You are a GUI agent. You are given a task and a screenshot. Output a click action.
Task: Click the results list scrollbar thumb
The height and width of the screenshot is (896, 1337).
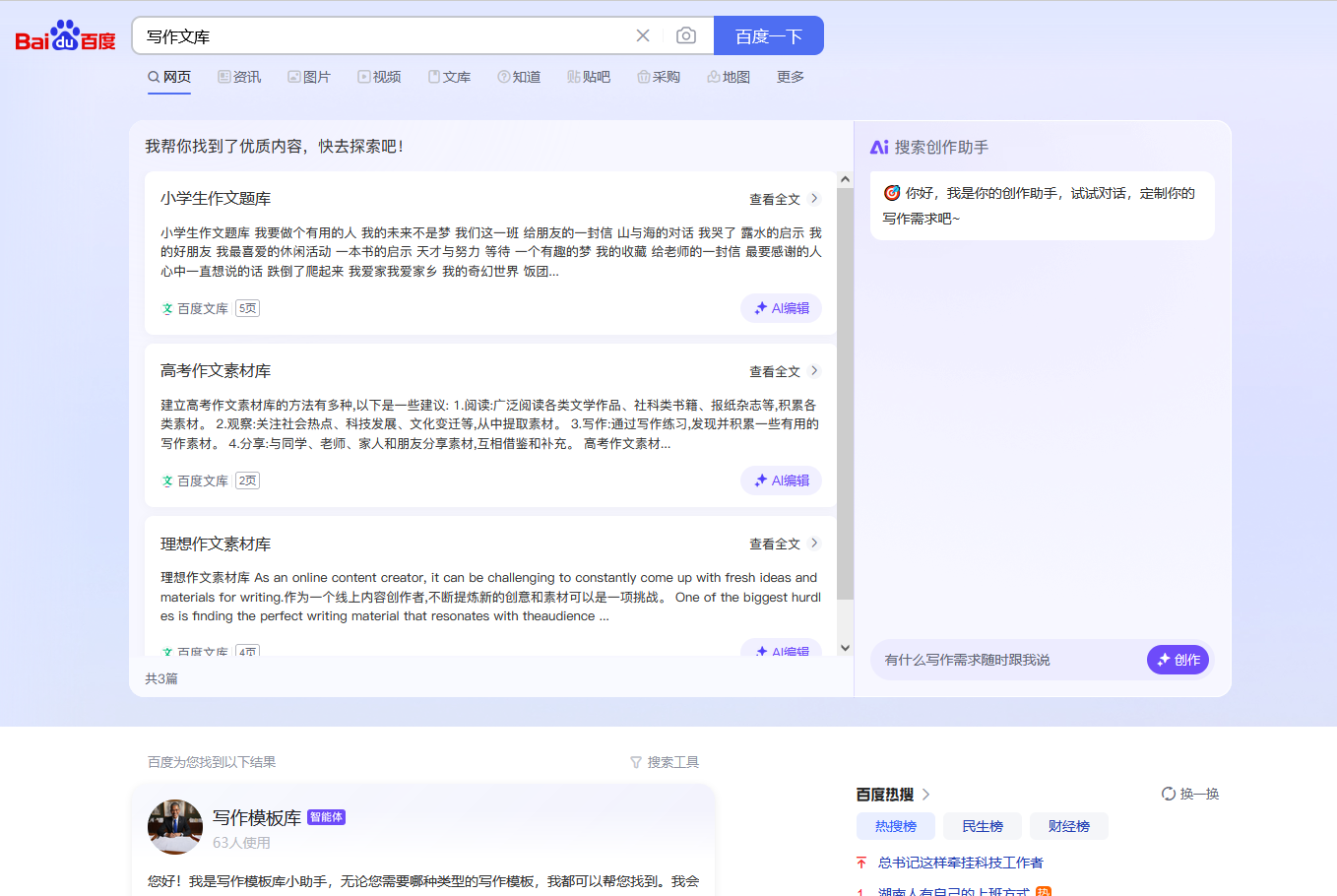tap(845, 394)
